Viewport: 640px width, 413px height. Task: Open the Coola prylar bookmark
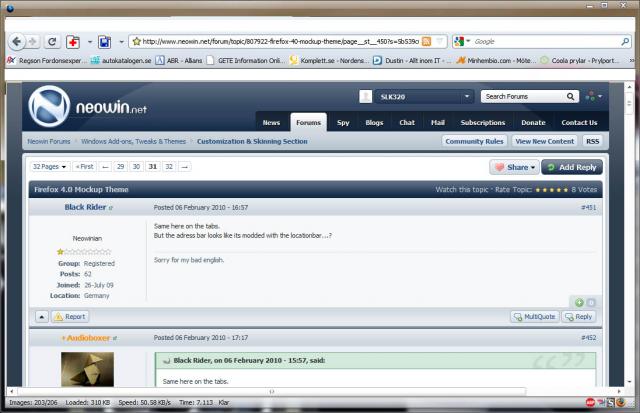(x=580, y=60)
